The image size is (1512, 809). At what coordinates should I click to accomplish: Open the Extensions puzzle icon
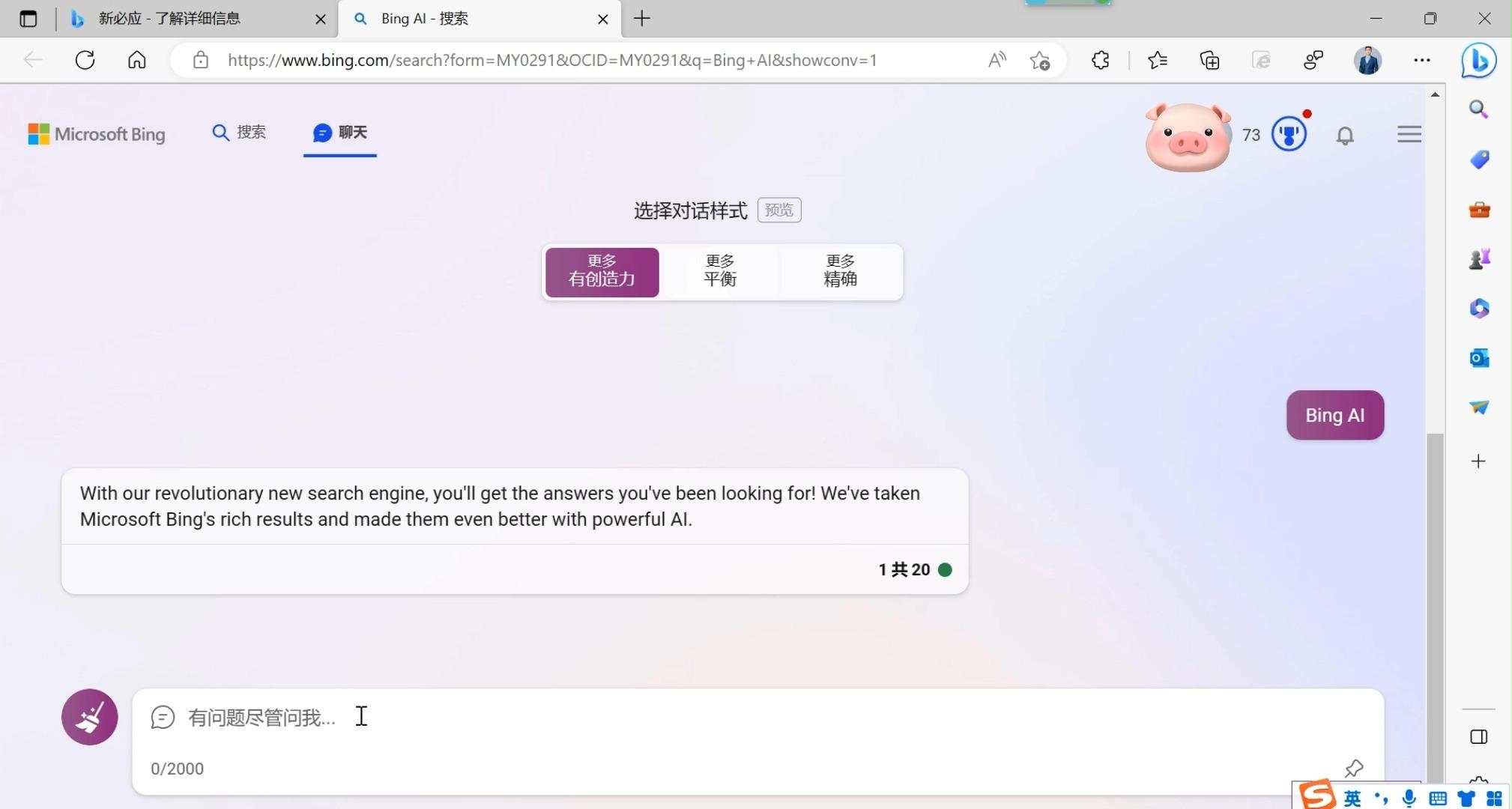[x=1100, y=60]
